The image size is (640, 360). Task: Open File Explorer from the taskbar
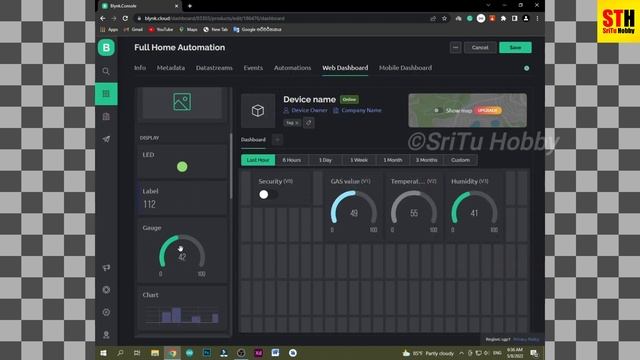(155, 353)
